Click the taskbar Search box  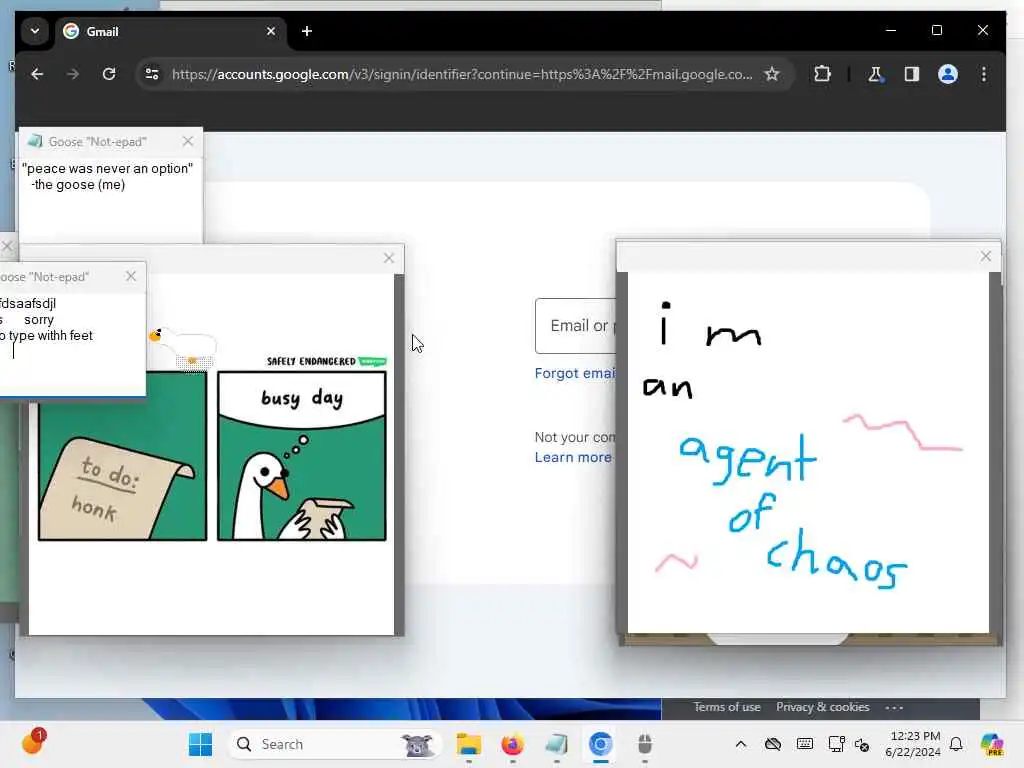[334, 744]
